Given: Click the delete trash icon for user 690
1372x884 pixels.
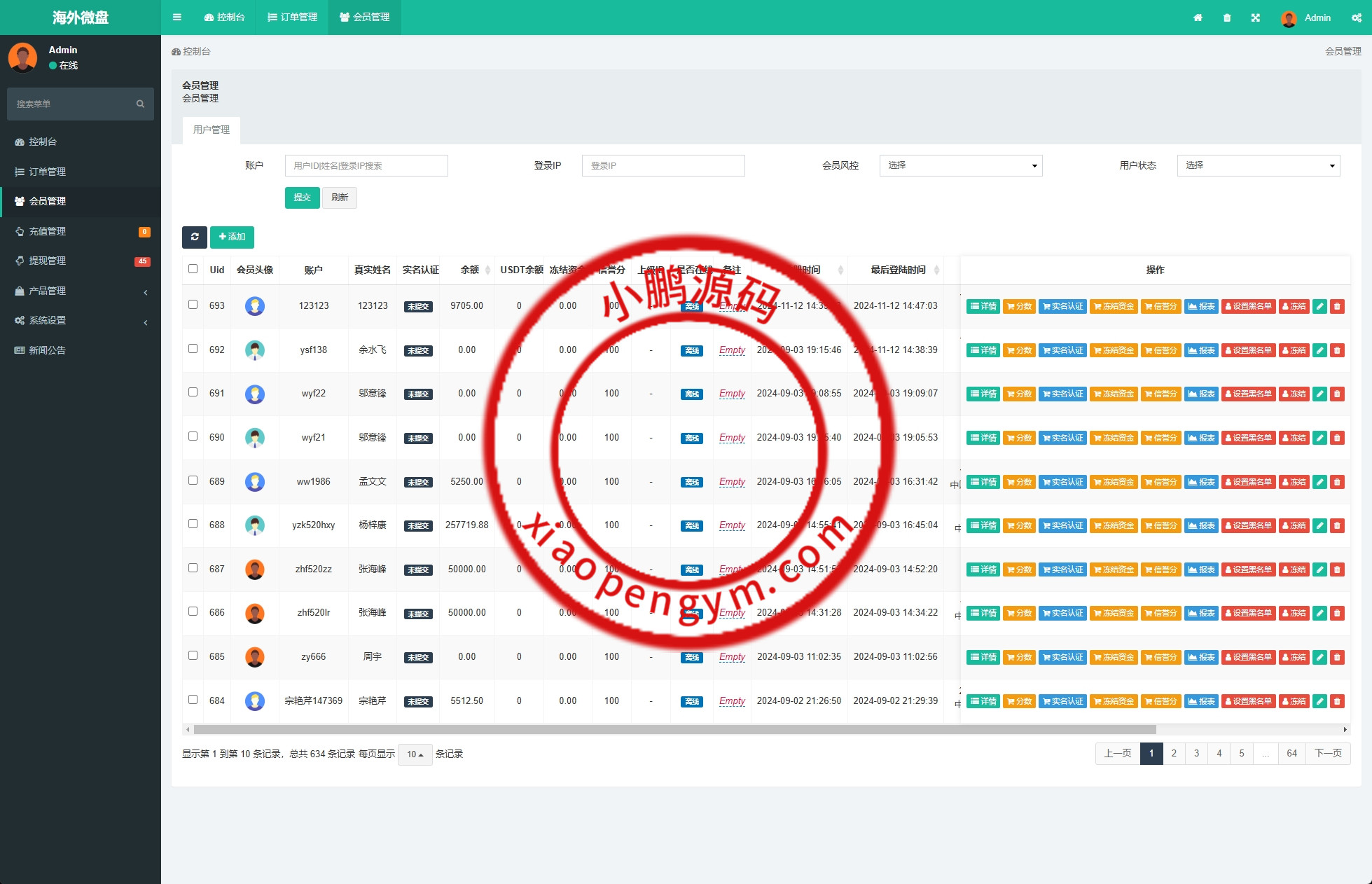Looking at the screenshot, I should (1337, 438).
